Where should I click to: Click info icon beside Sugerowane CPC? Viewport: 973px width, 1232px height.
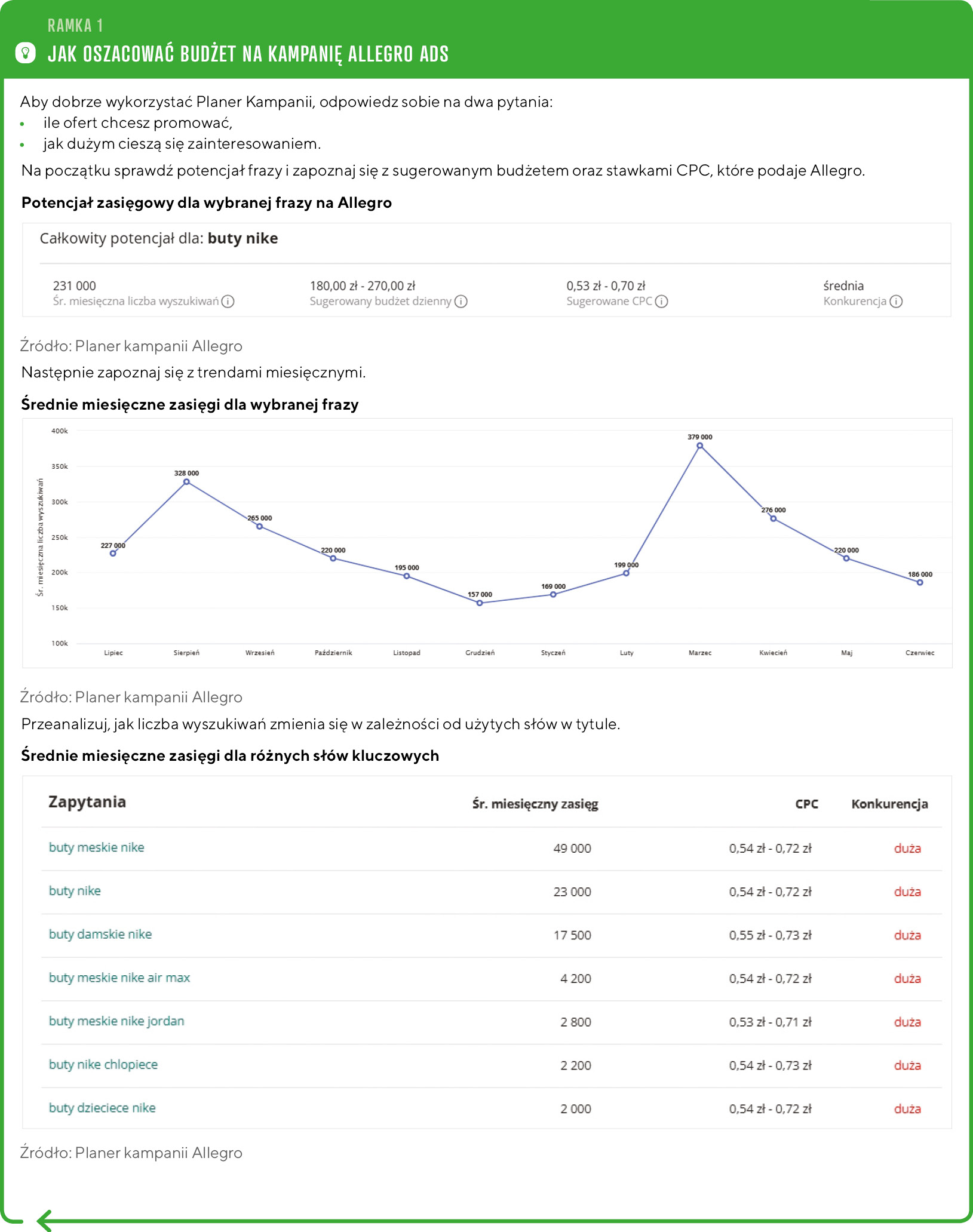point(661,301)
